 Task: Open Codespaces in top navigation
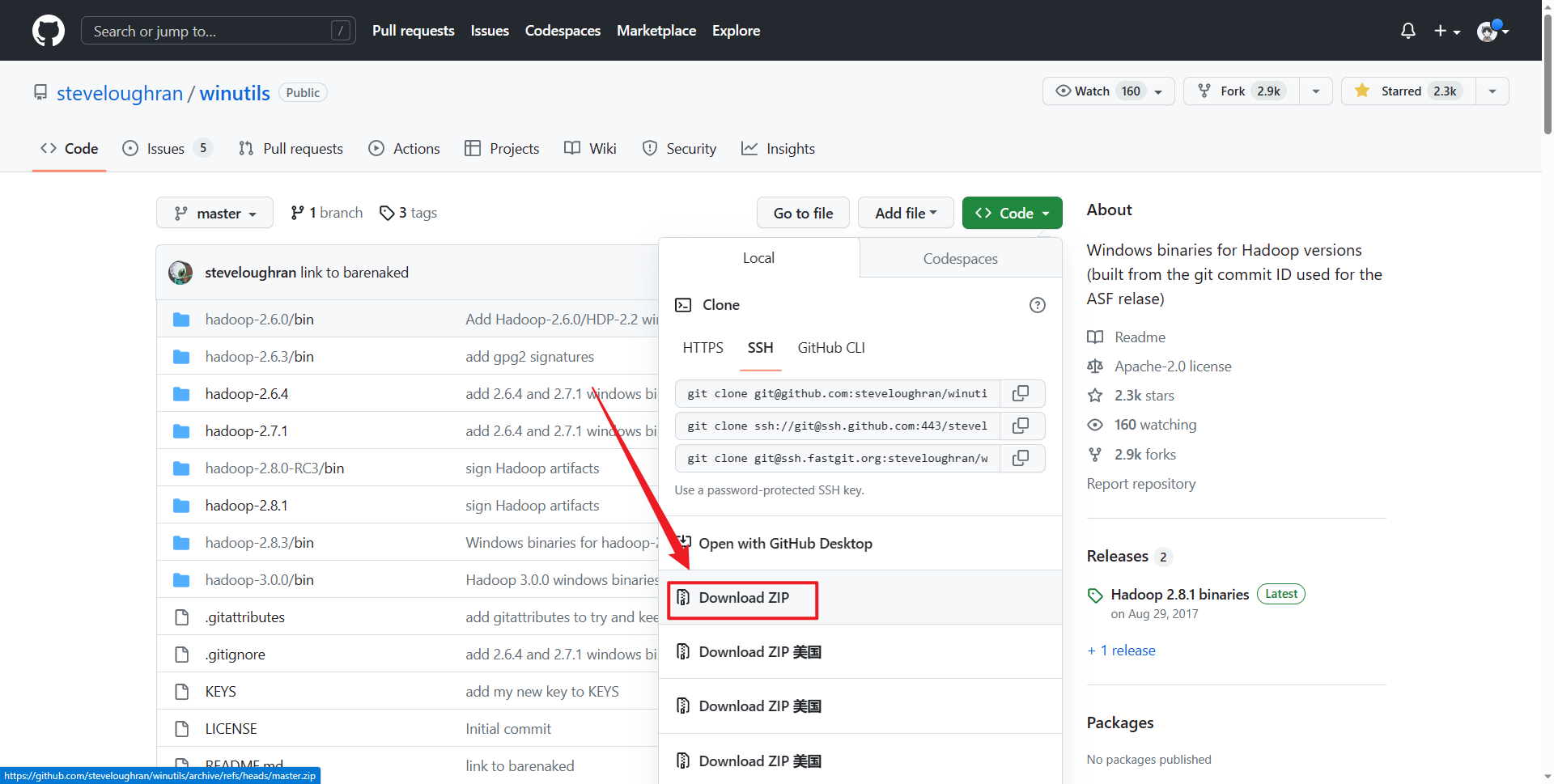click(x=563, y=31)
